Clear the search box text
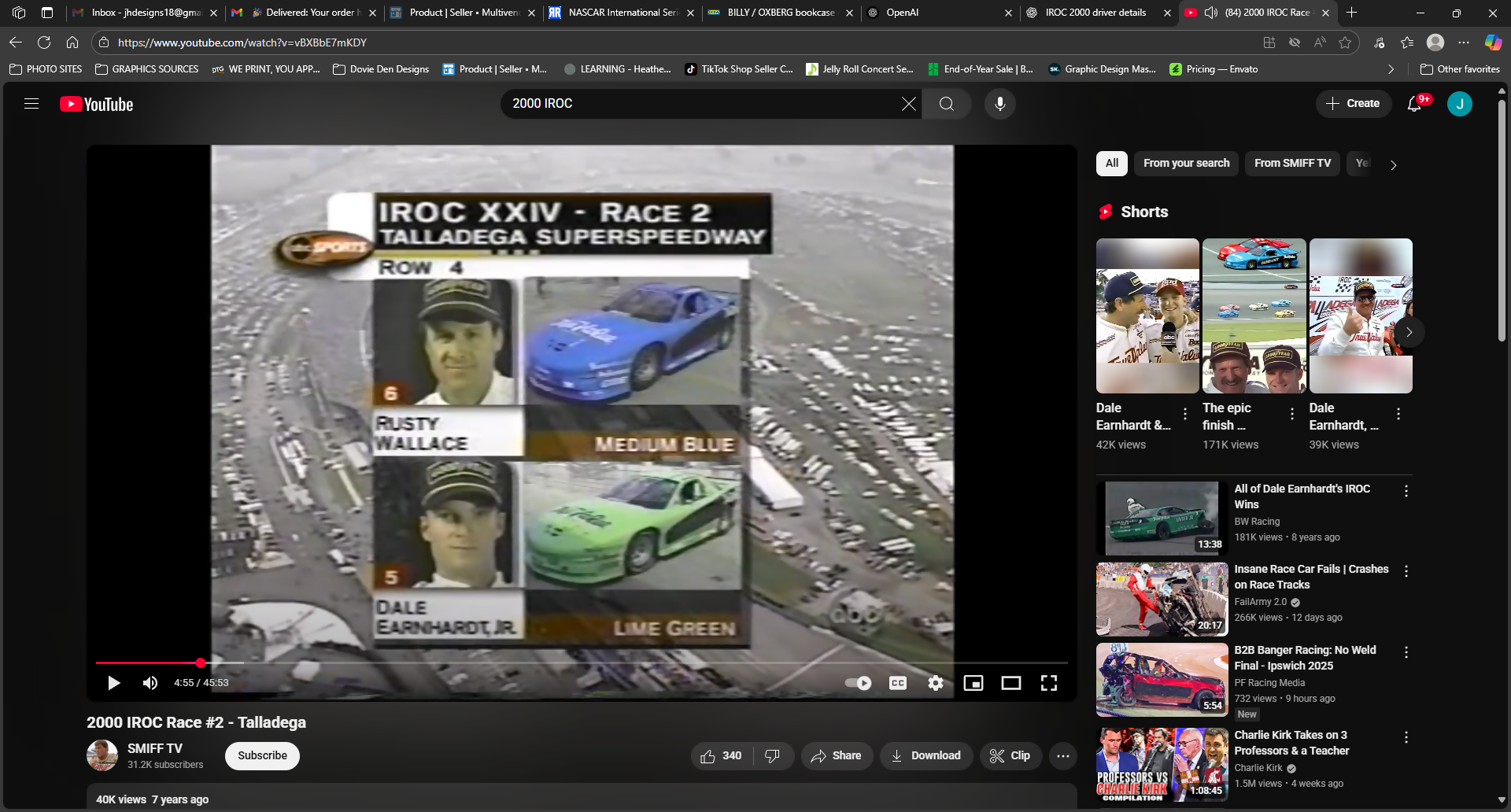 point(908,104)
